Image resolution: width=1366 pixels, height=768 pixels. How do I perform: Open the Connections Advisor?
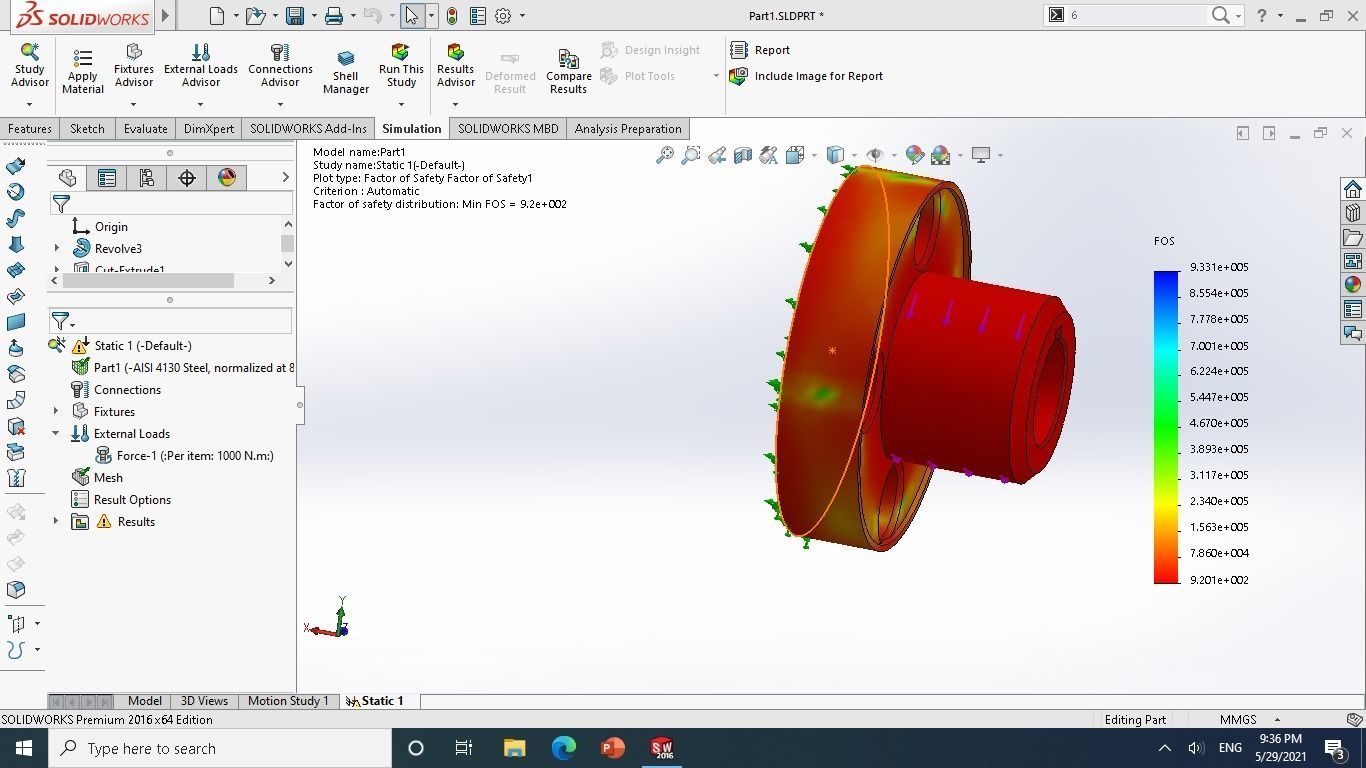[280, 66]
